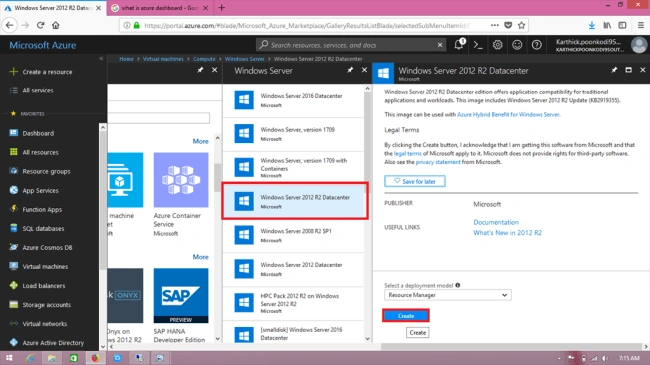Open Azure notifications bell icon

(459, 44)
